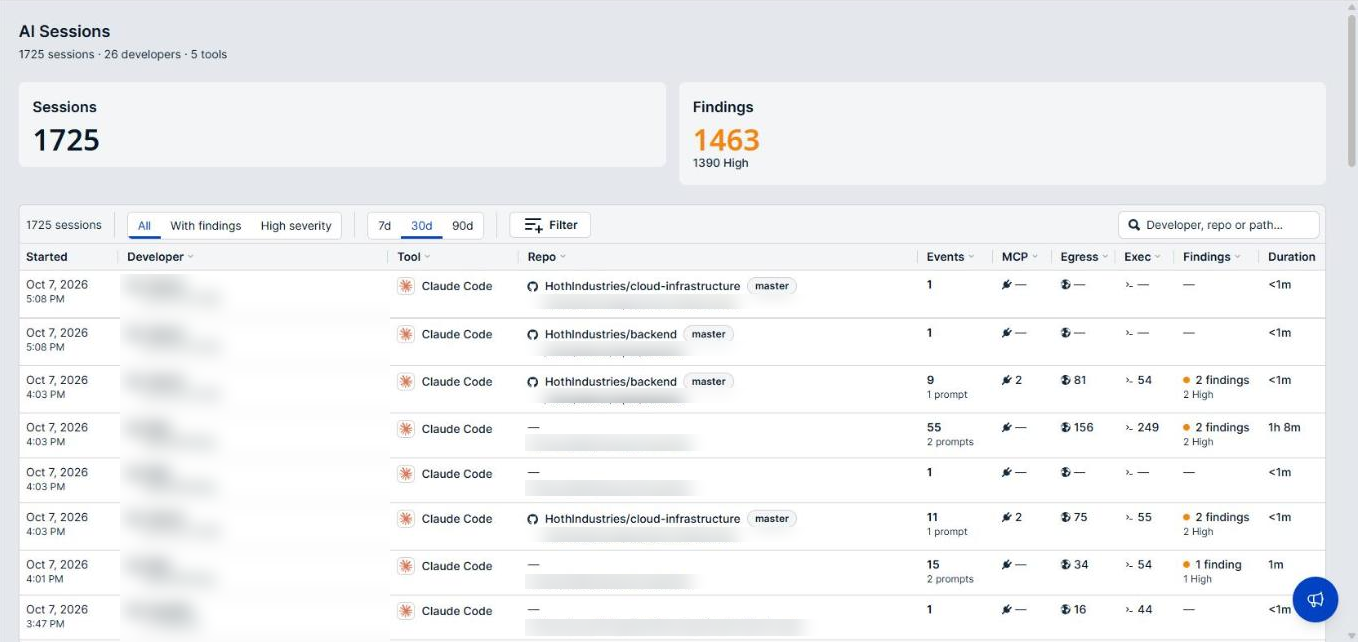The height and width of the screenshot is (642, 1358).
Task: Click the egress globe icon beside 75
Action: (x=1066, y=517)
